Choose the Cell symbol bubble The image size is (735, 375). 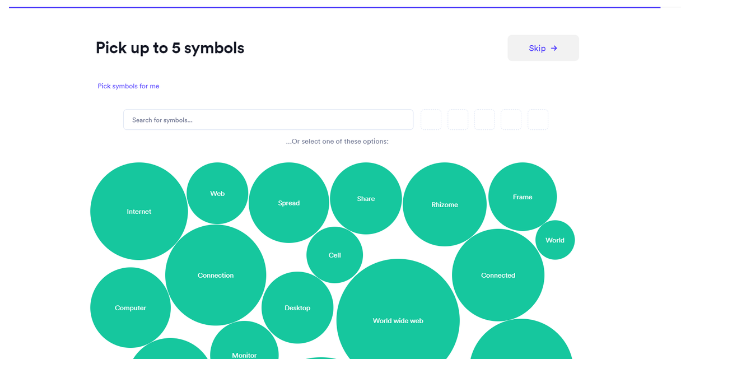click(x=335, y=255)
